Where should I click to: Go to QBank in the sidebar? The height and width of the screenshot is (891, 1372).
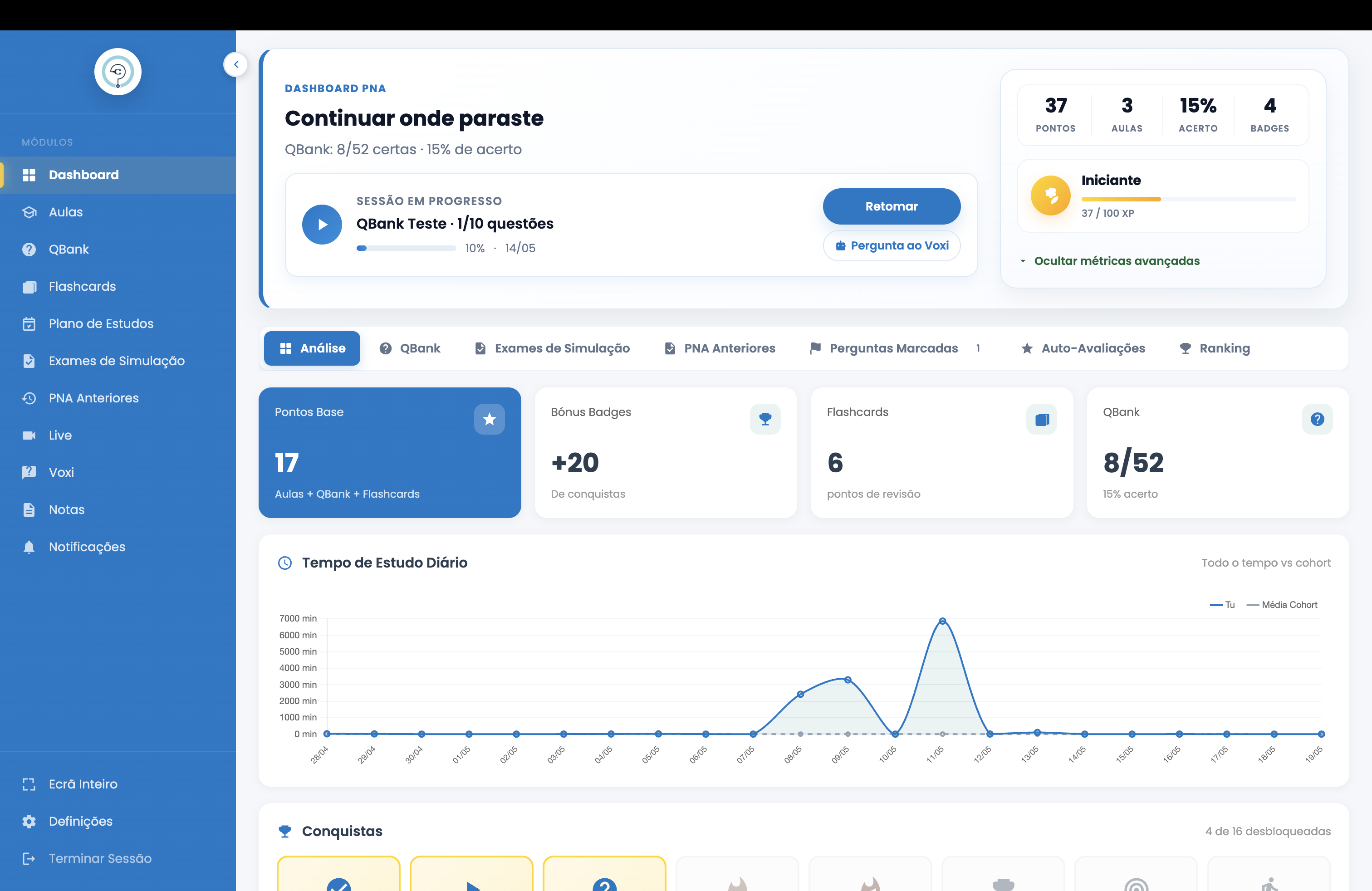[118, 249]
